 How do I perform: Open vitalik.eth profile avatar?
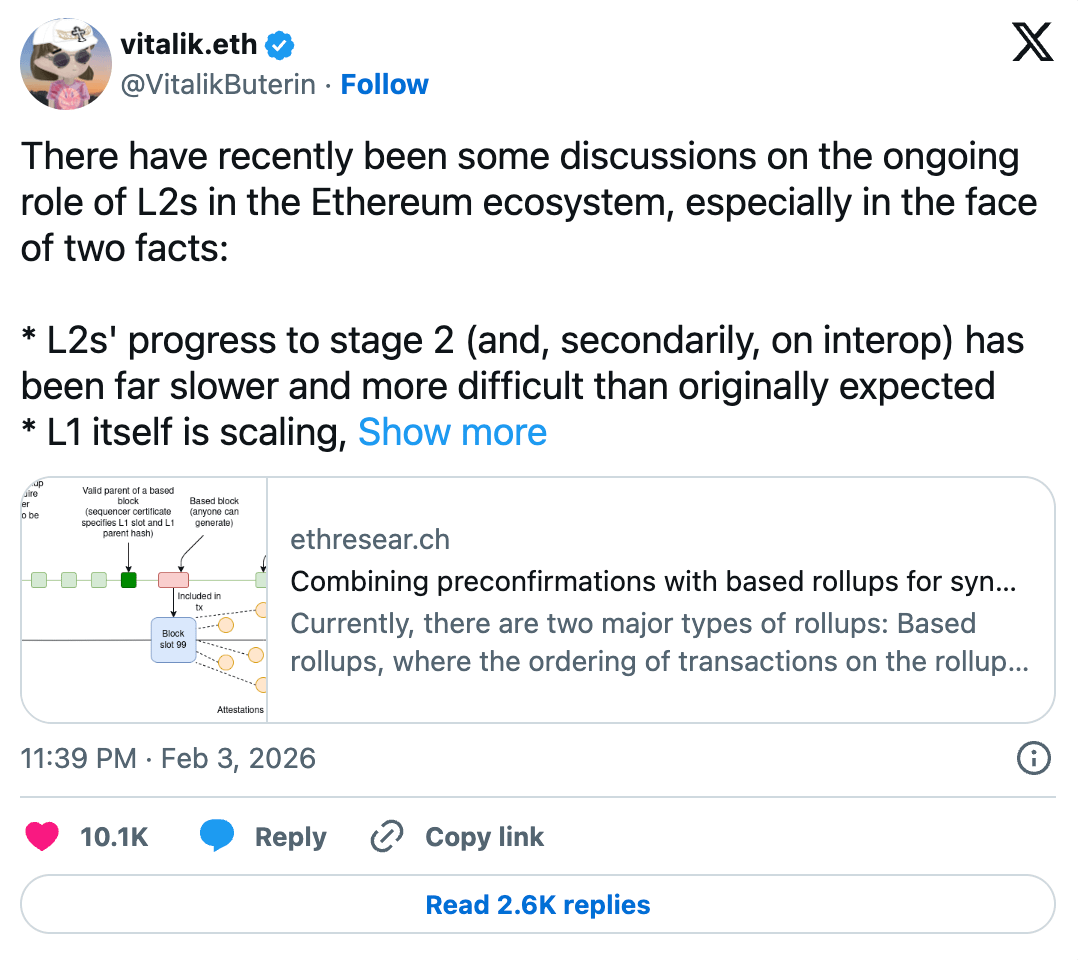(x=65, y=64)
